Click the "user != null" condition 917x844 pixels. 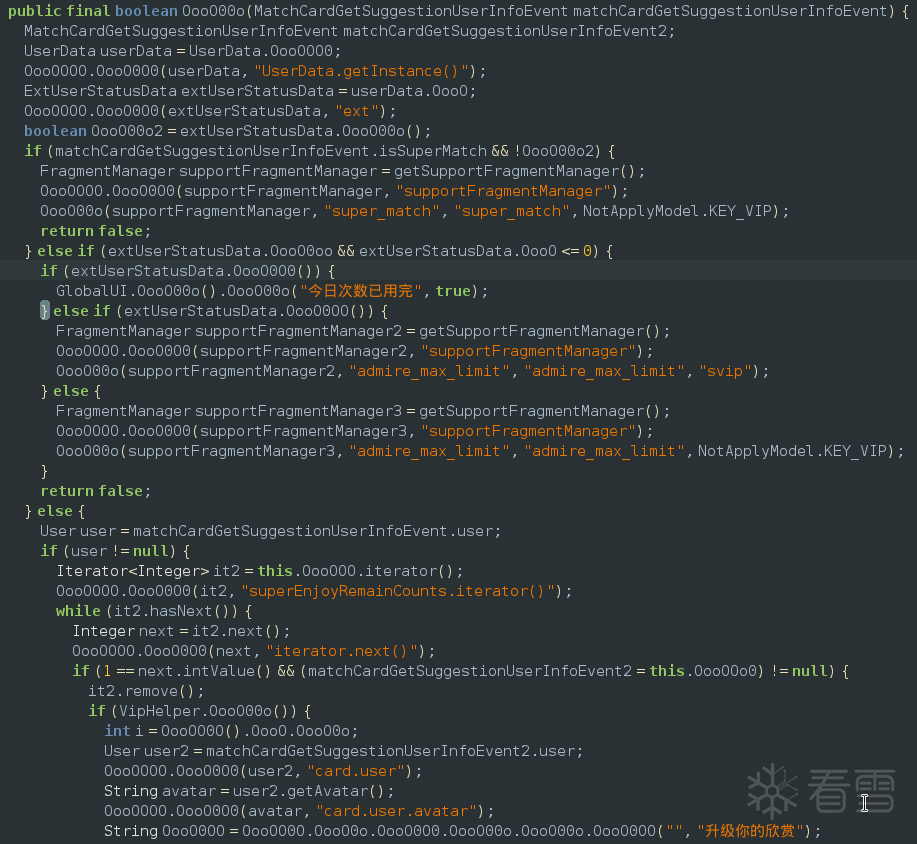click(120, 552)
